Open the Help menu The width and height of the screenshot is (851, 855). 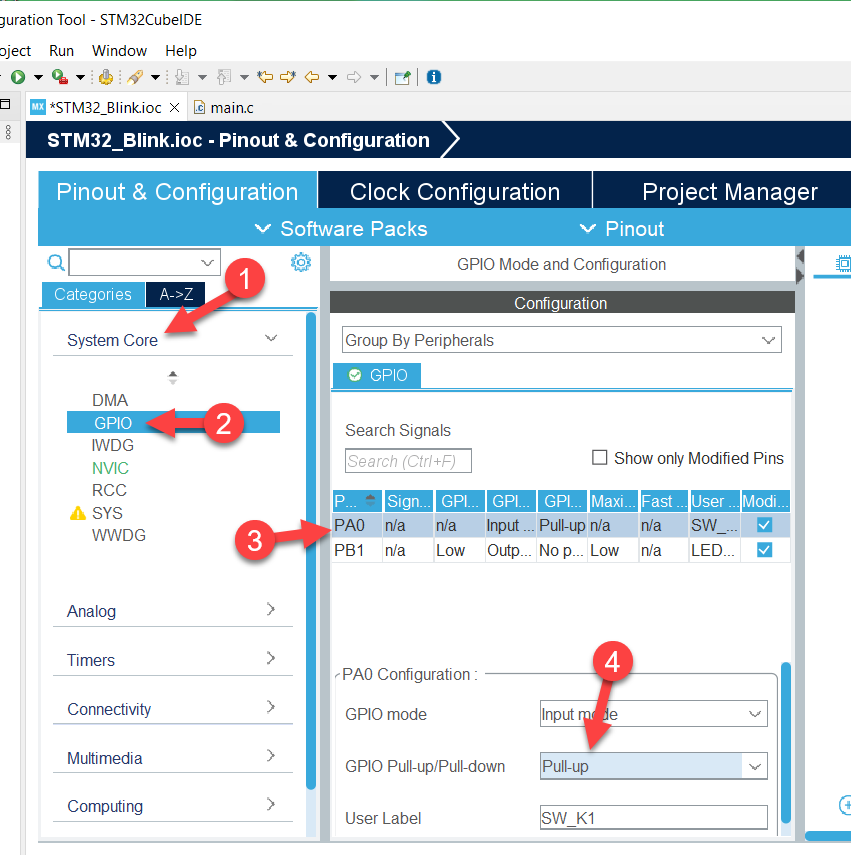click(x=181, y=51)
